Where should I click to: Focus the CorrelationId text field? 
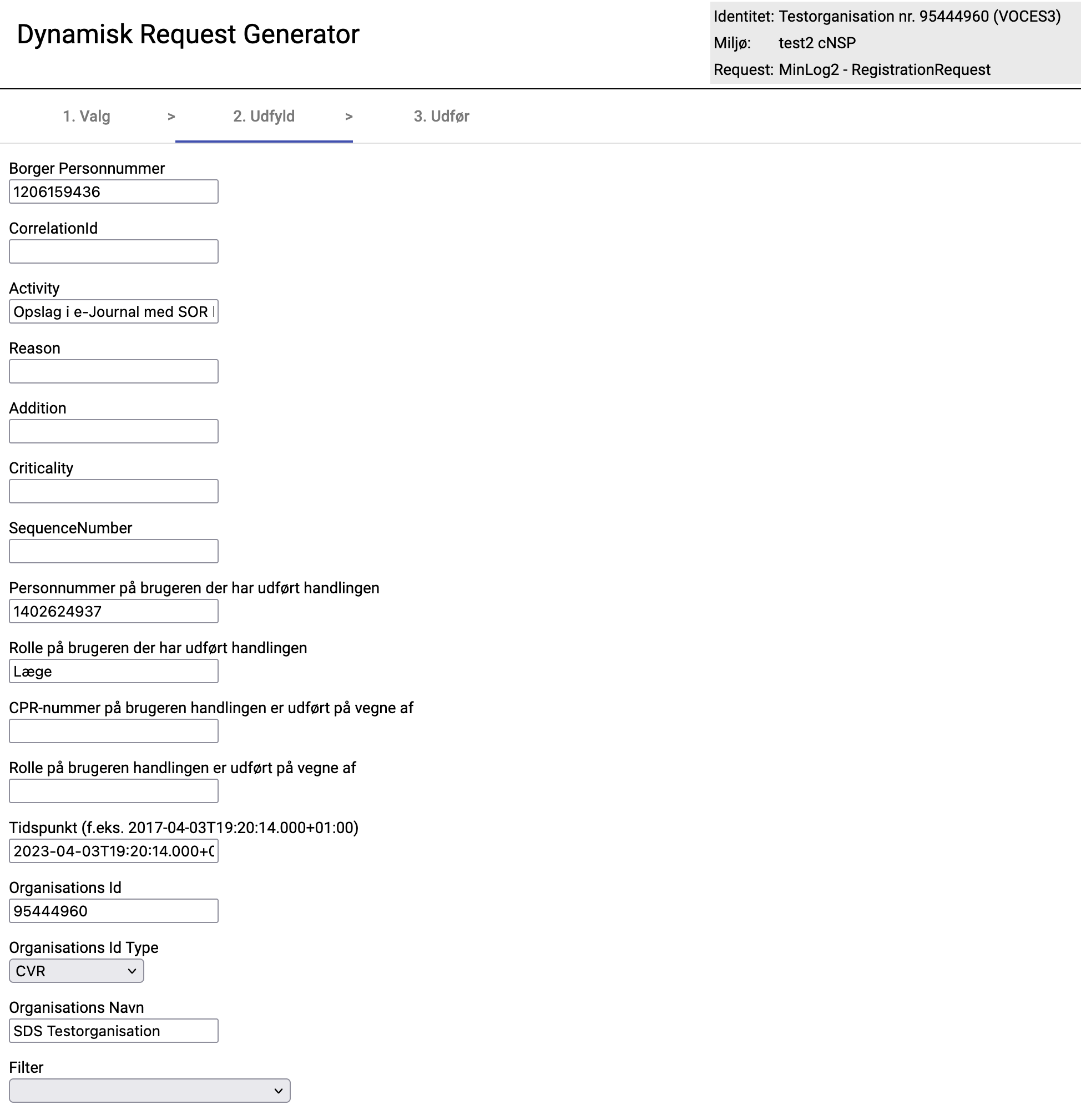[113, 252]
